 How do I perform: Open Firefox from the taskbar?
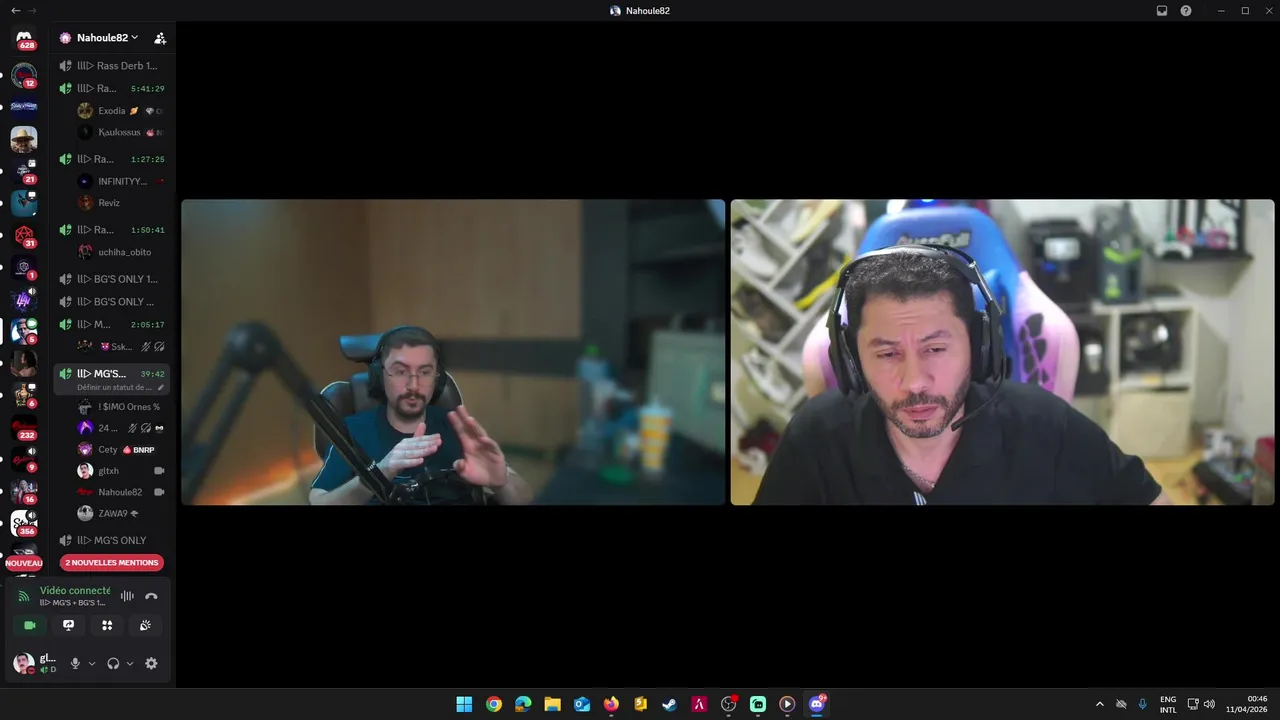(611, 704)
